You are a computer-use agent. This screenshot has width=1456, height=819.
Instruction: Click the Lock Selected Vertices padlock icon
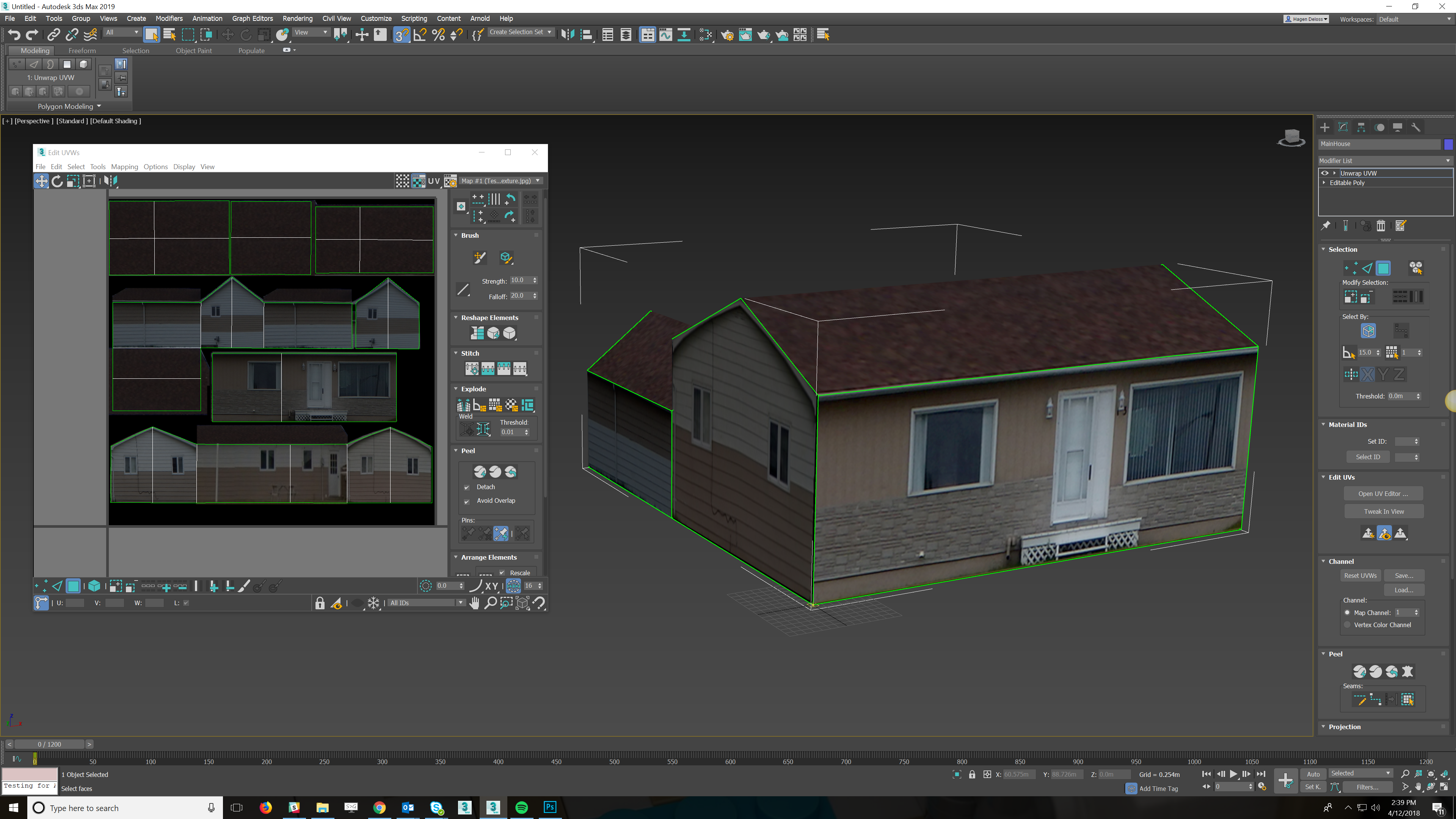tap(320, 603)
